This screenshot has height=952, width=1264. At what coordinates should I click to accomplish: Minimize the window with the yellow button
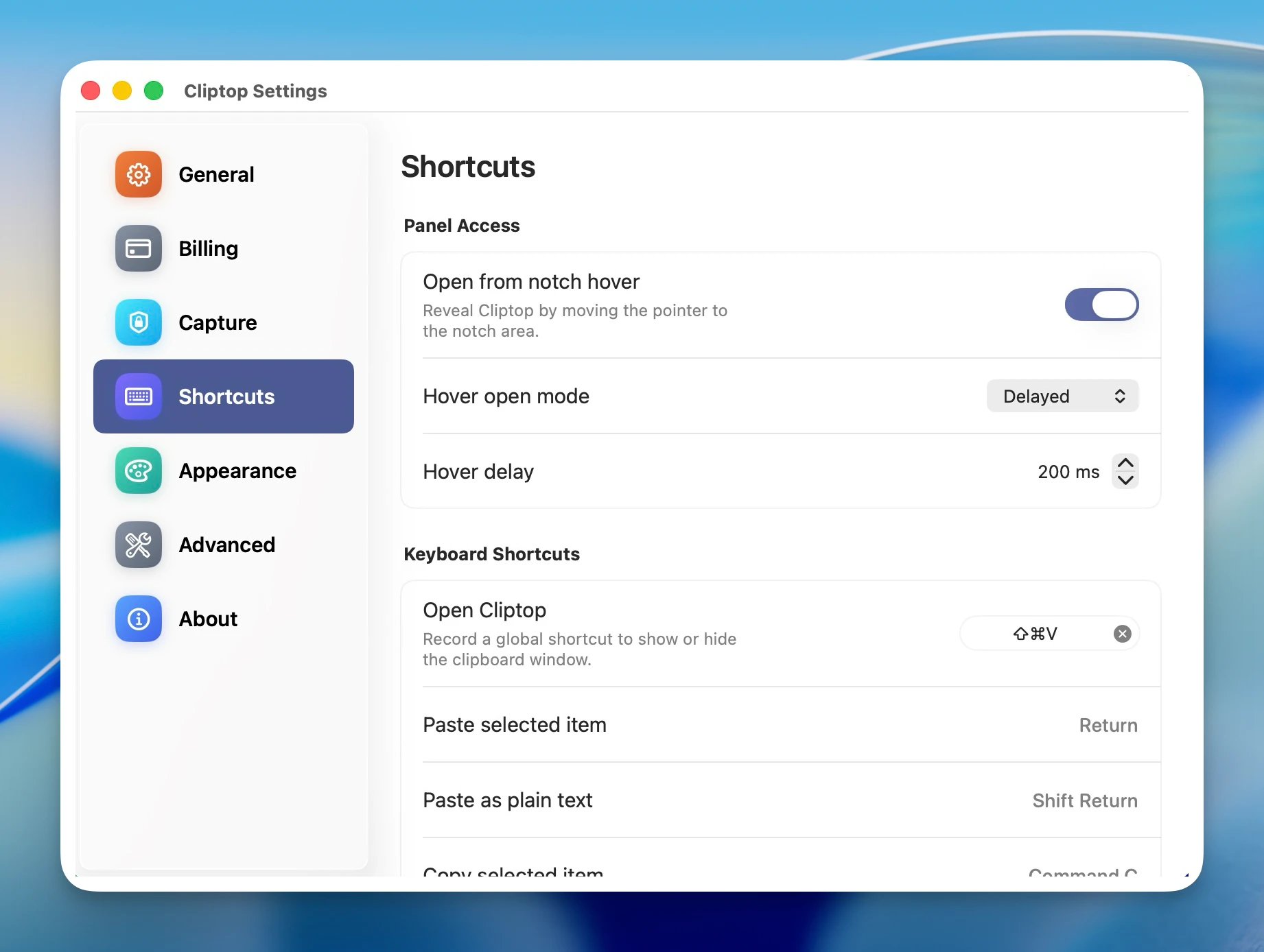pos(122,91)
